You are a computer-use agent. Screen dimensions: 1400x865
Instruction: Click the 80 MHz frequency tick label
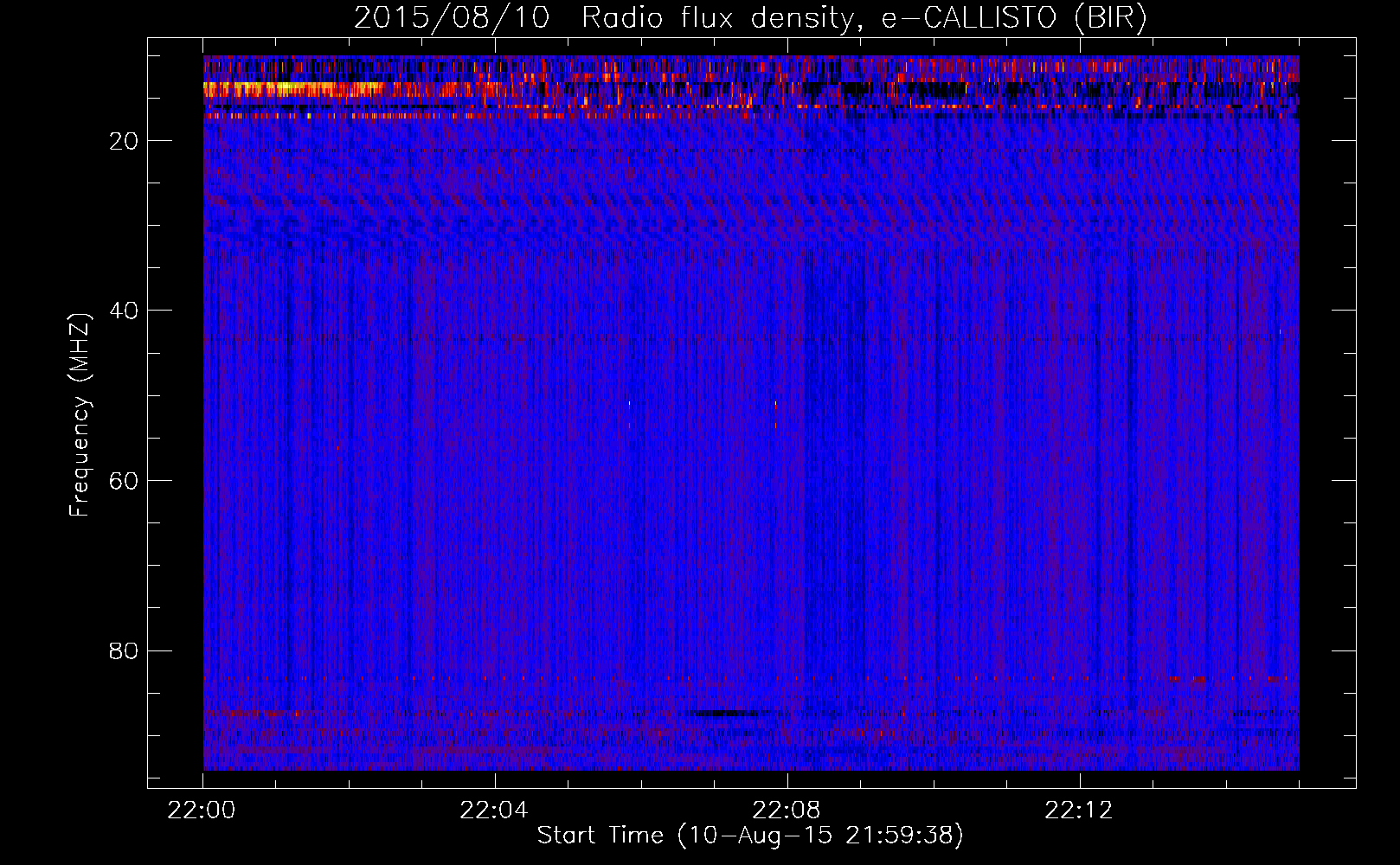pos(125,650)
